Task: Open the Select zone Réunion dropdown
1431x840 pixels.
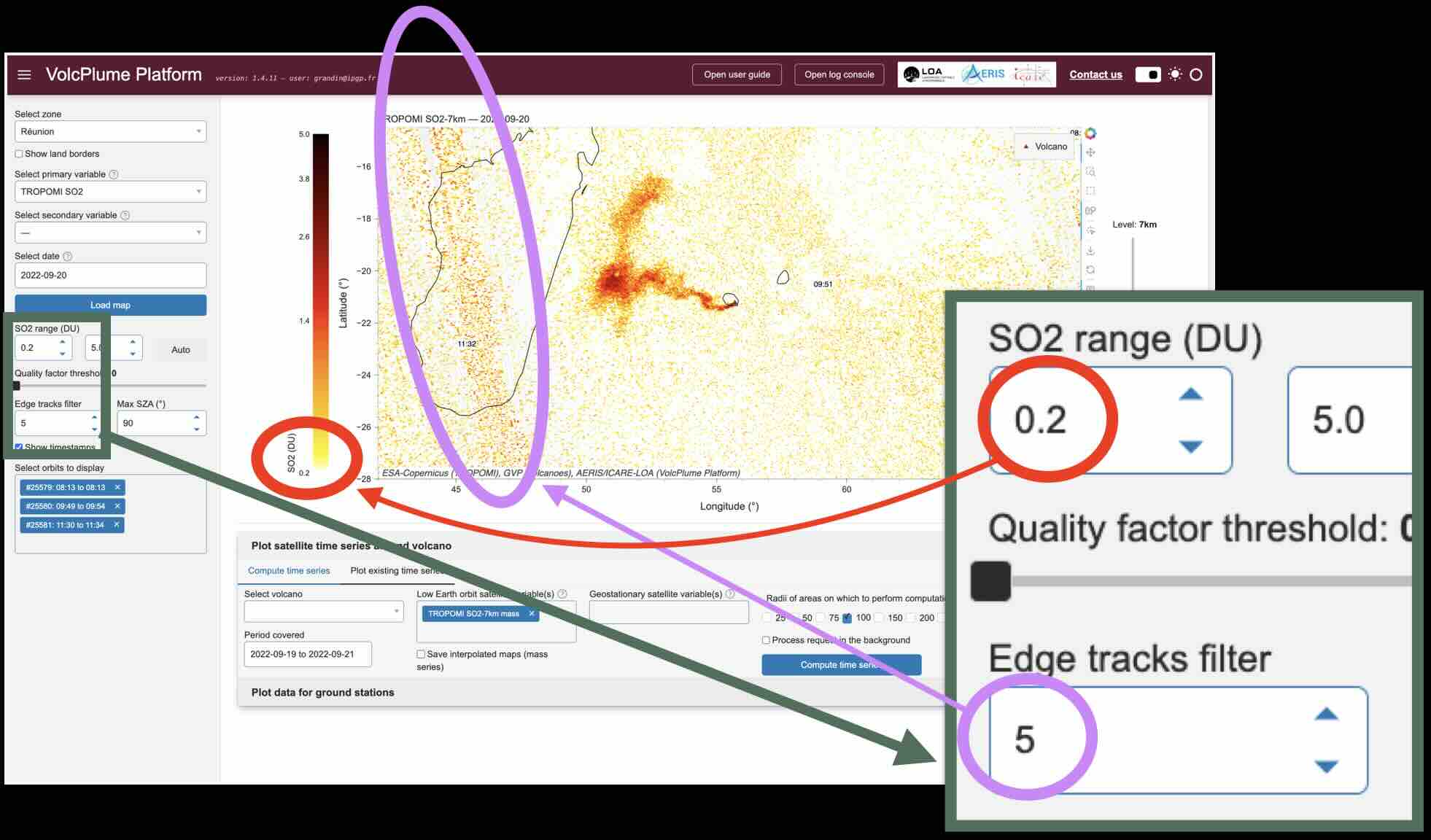Action: 110,132
